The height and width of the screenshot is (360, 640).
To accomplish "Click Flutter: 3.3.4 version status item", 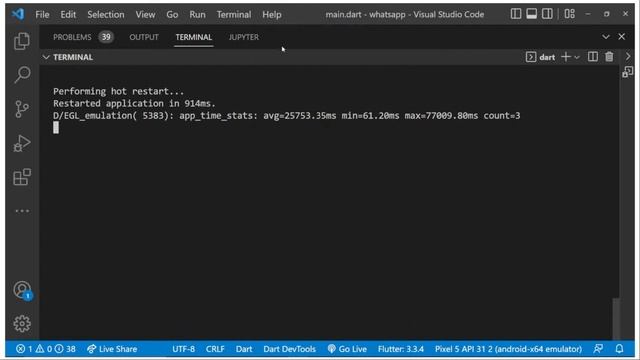I will click(401, 349).
